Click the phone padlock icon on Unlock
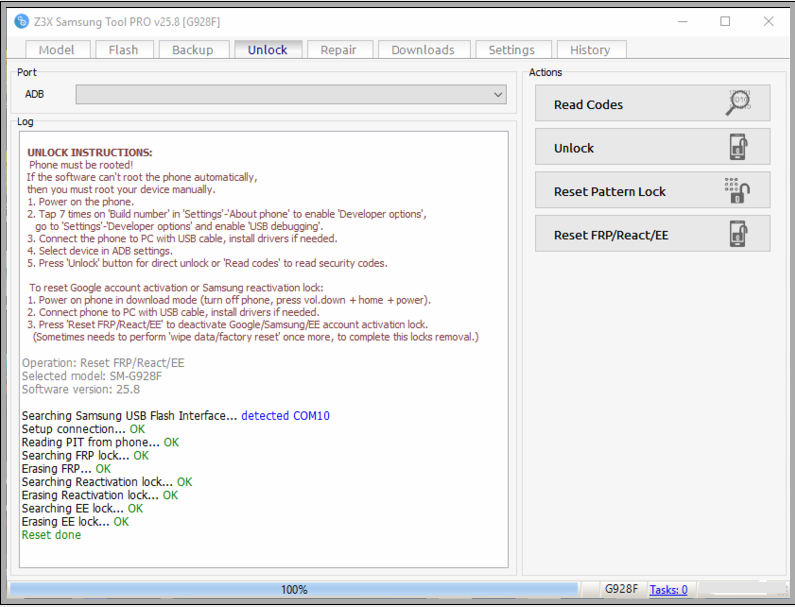Image resolution: width=795 pixels, height=607 pixels. [x=738, y=147]
